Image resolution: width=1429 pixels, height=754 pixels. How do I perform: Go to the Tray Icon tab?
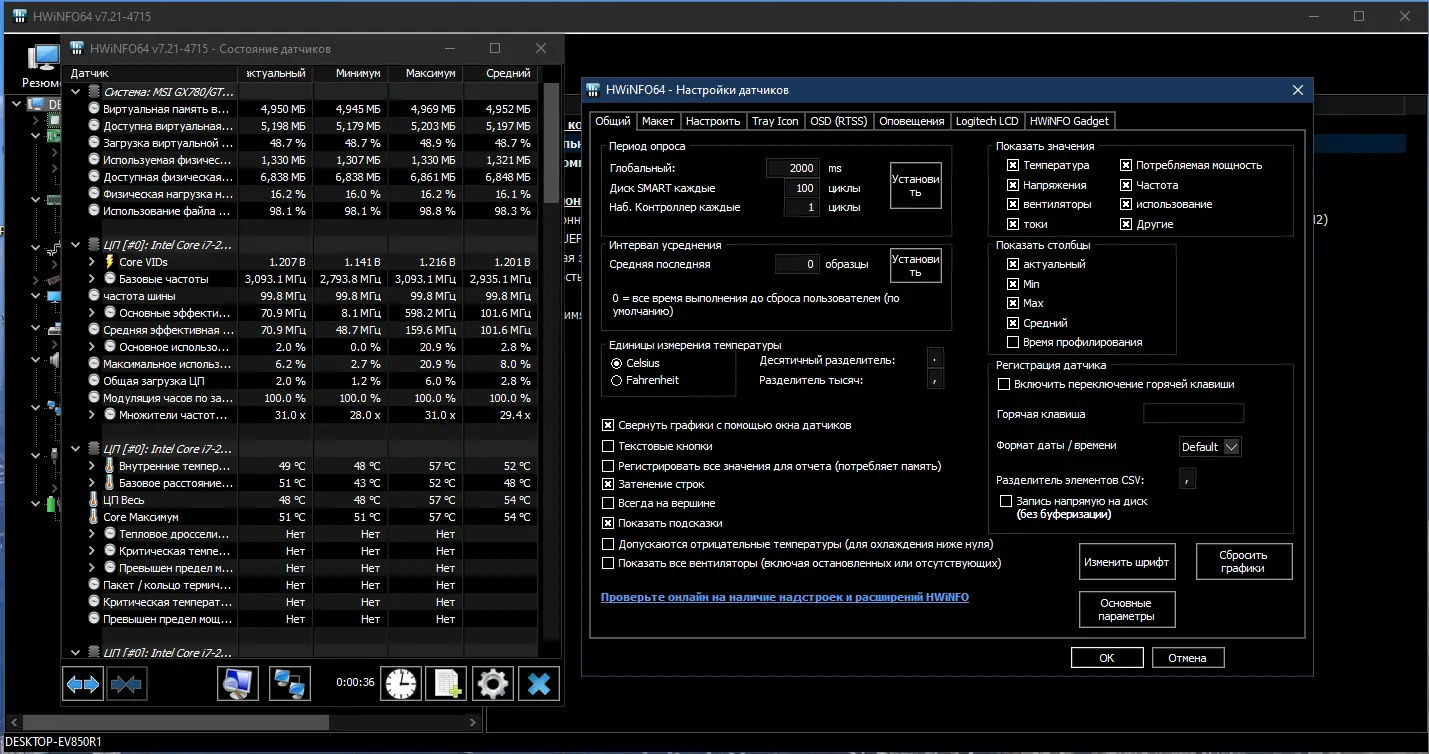coord(775,121)
